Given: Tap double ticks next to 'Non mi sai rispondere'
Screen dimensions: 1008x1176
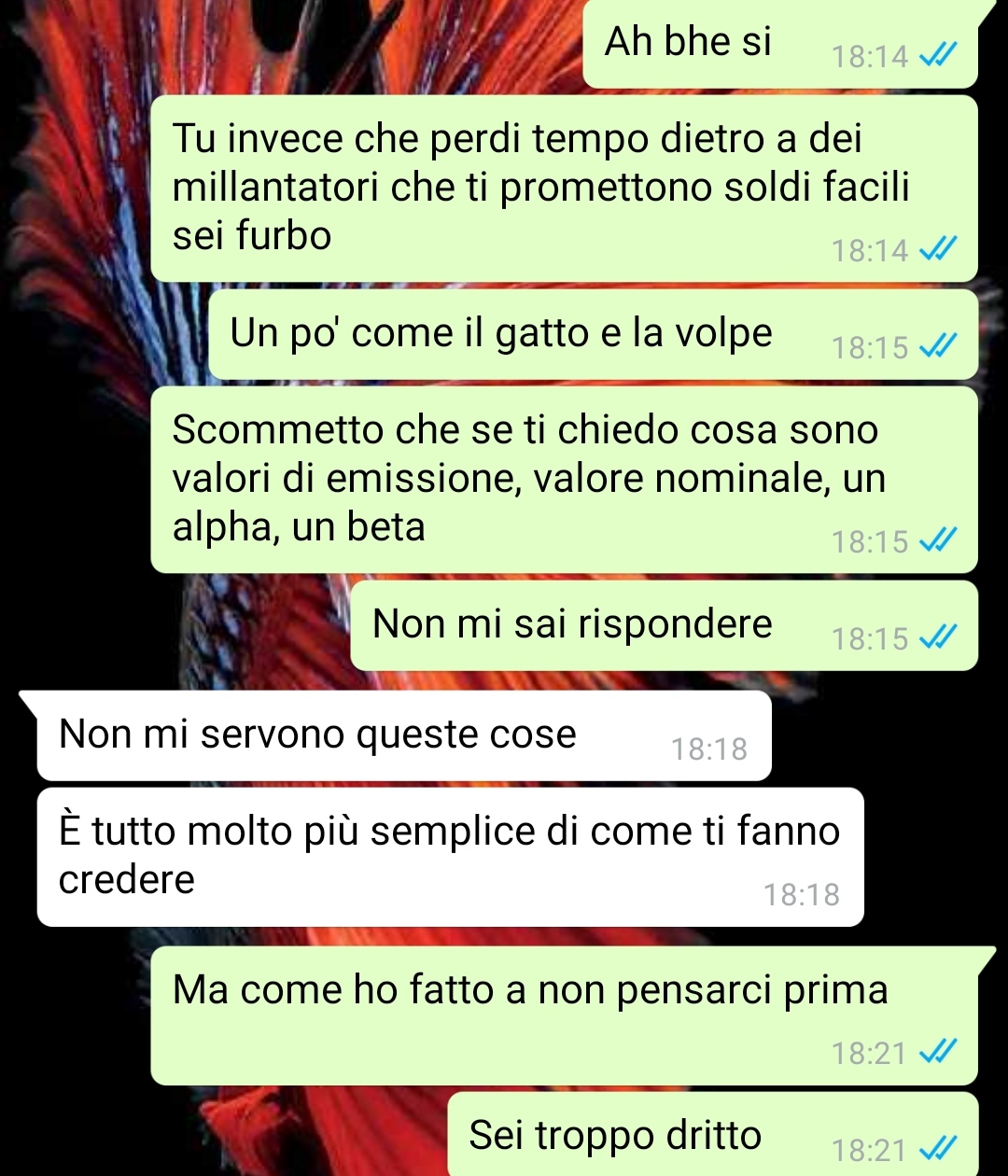Looking at the screenshot, I should coord(937,639).
